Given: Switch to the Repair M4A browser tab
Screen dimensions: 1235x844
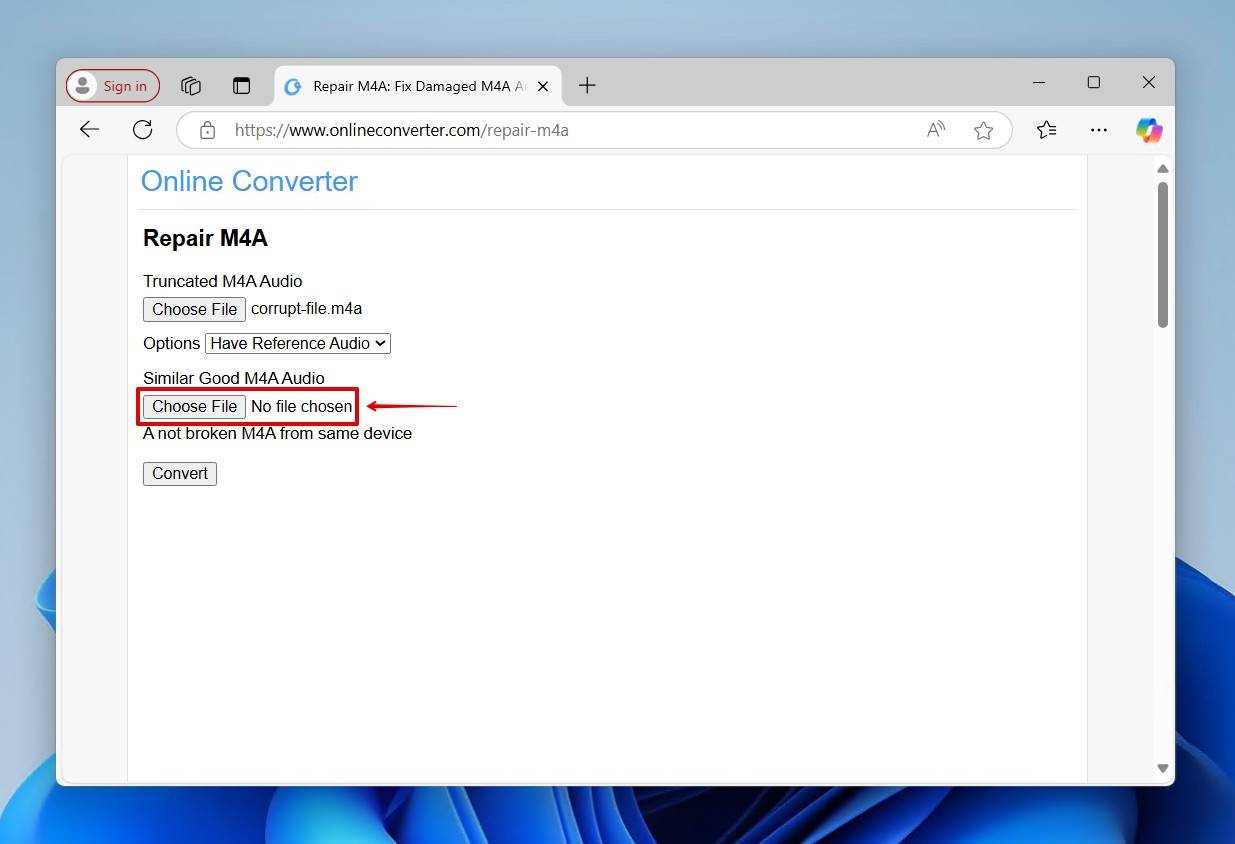Looking at the screenshot, I should (410, 86).
